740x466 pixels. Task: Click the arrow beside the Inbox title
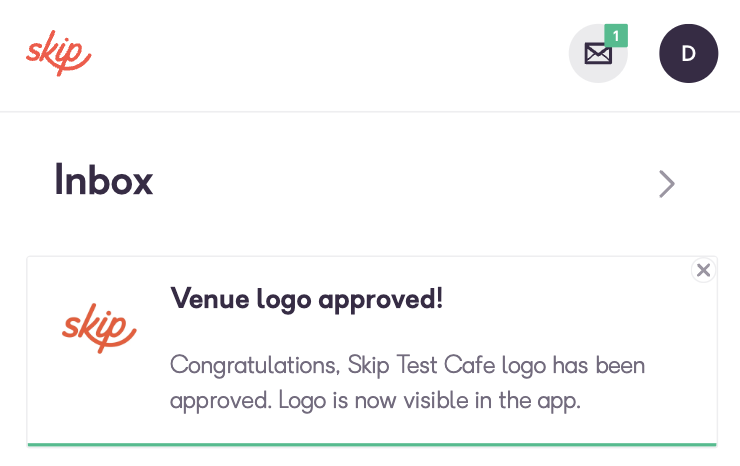tap(666, 184)
